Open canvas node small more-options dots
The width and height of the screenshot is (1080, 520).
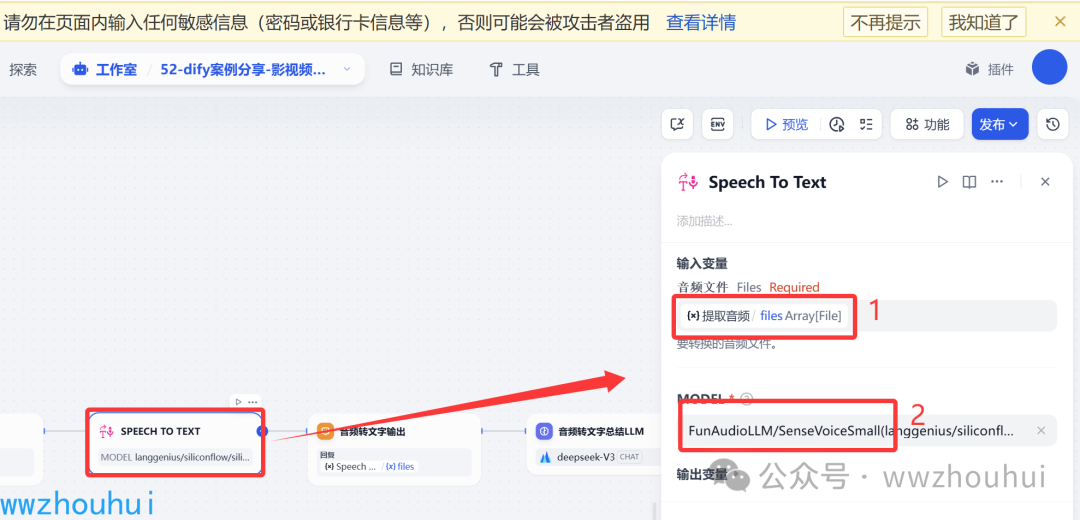point(253,402)
